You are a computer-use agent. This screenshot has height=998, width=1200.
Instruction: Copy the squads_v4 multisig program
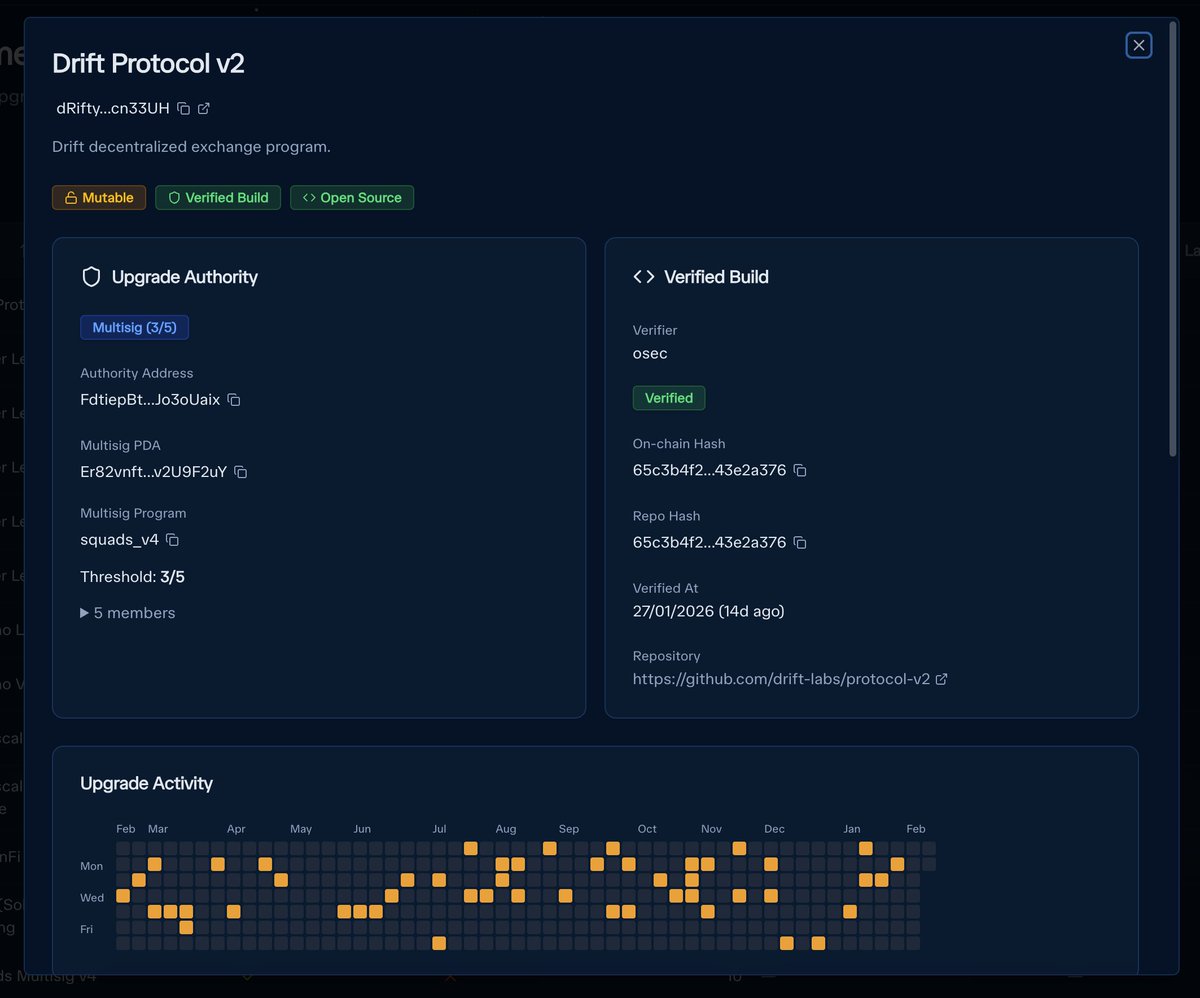click(x=172, y=540)
